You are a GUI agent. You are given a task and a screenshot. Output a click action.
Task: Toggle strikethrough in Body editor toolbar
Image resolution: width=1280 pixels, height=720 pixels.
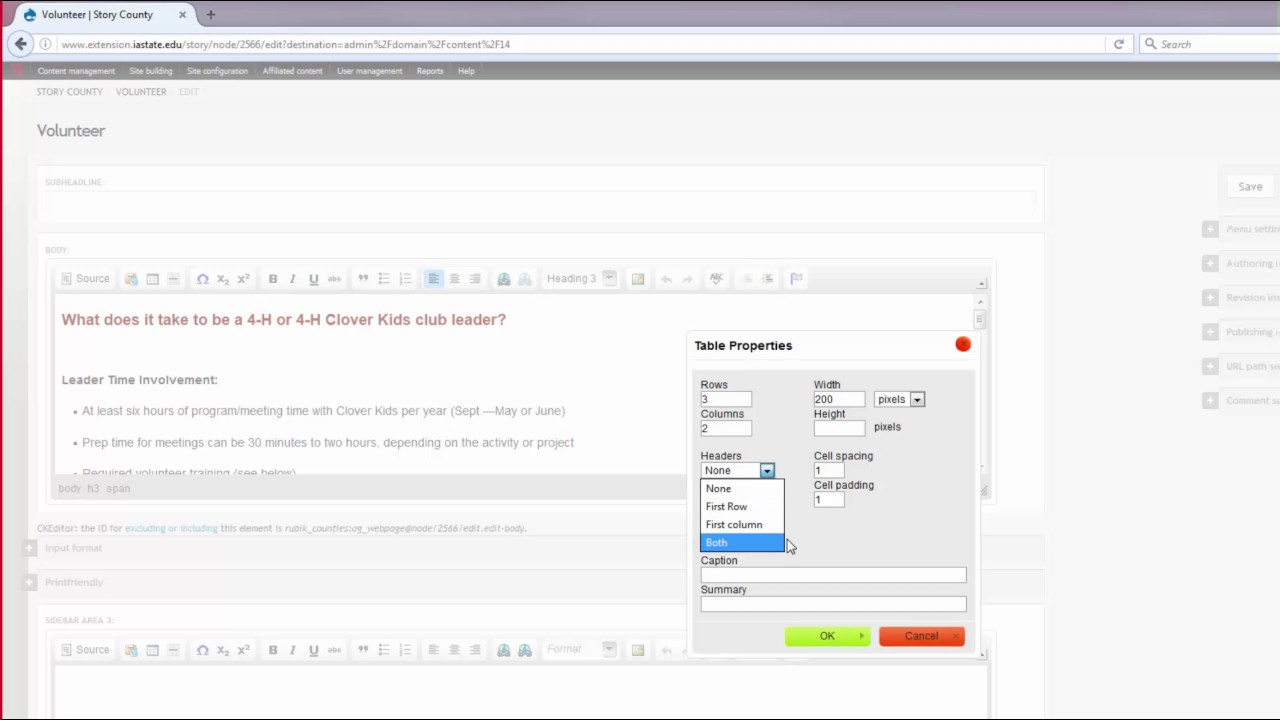[334, 279]
